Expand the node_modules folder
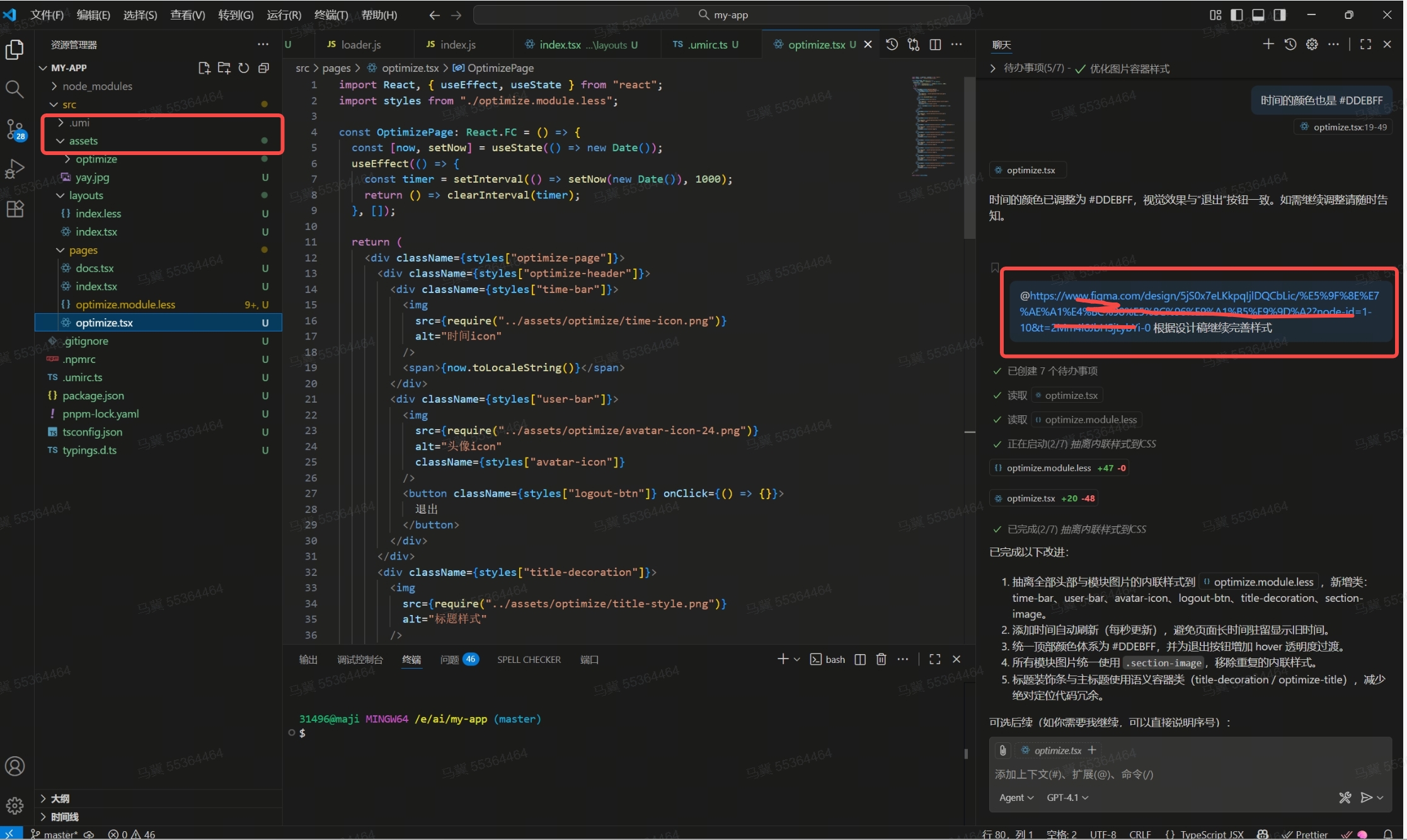 click(97, 86)
